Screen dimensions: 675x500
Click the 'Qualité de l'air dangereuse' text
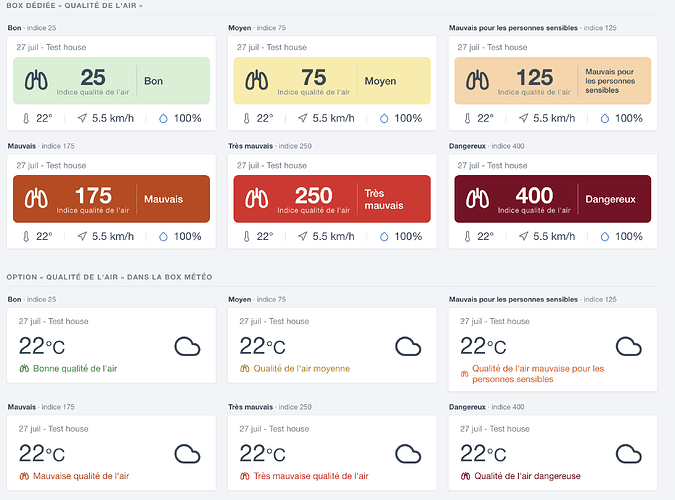click(527, 476)
